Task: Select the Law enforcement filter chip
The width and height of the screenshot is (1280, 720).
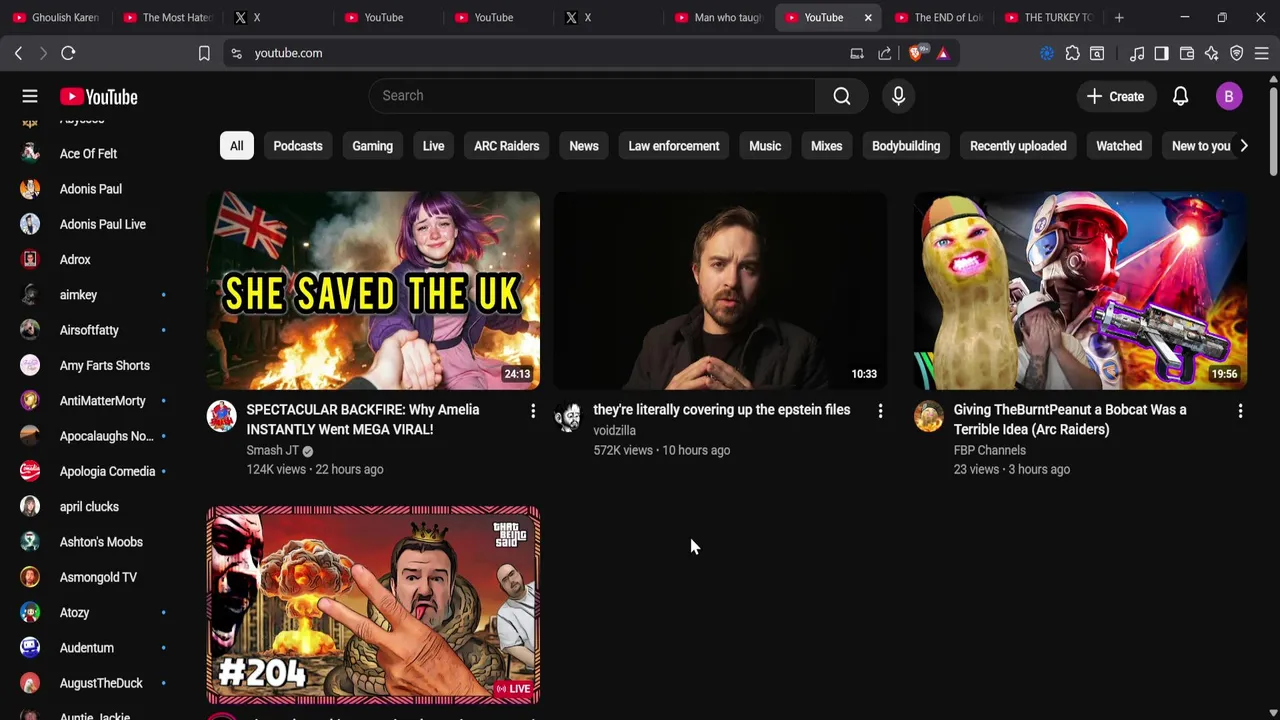Action: [x=673, y=146]
